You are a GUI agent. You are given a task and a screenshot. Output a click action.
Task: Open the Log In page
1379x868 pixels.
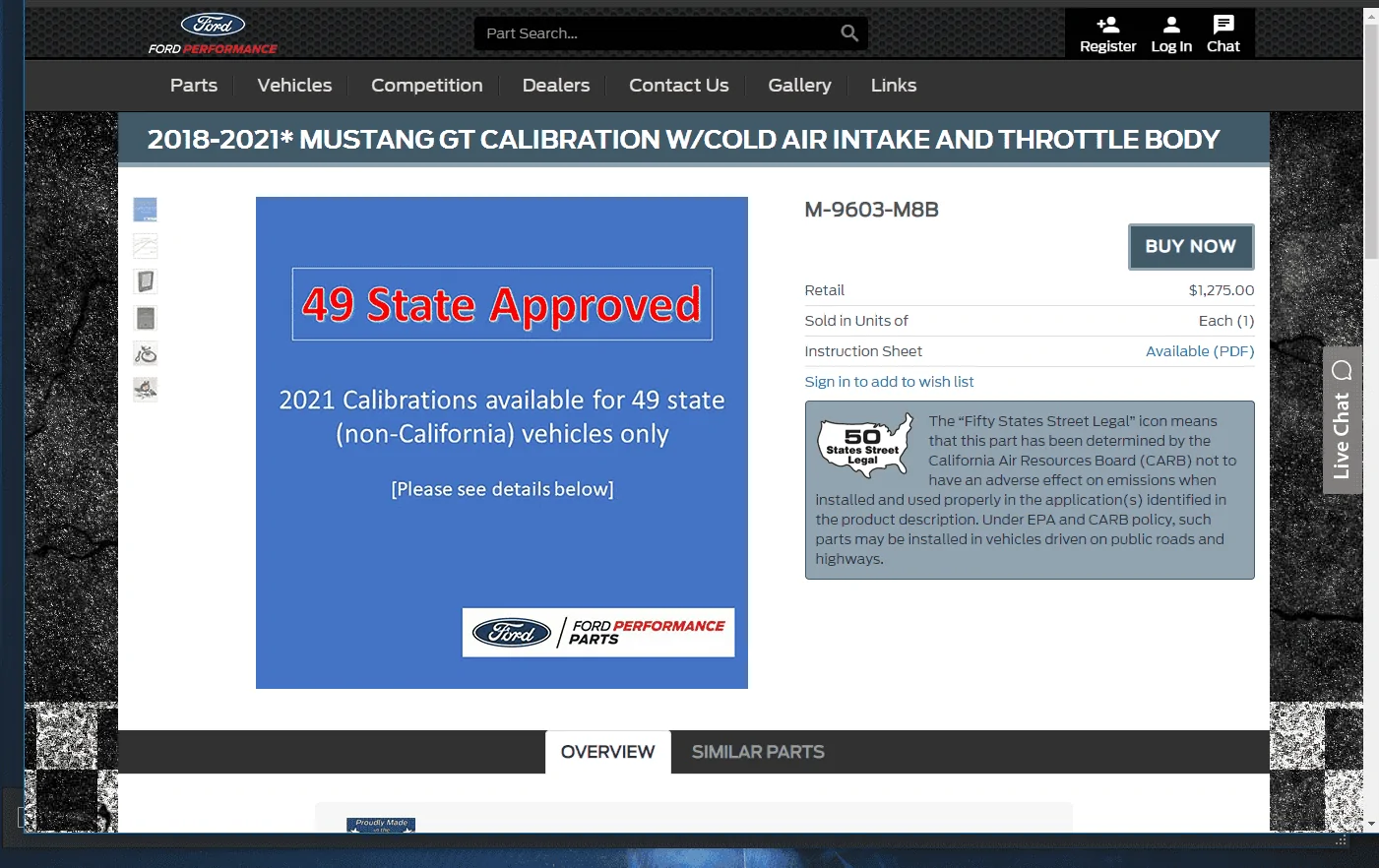point(1171,34)
